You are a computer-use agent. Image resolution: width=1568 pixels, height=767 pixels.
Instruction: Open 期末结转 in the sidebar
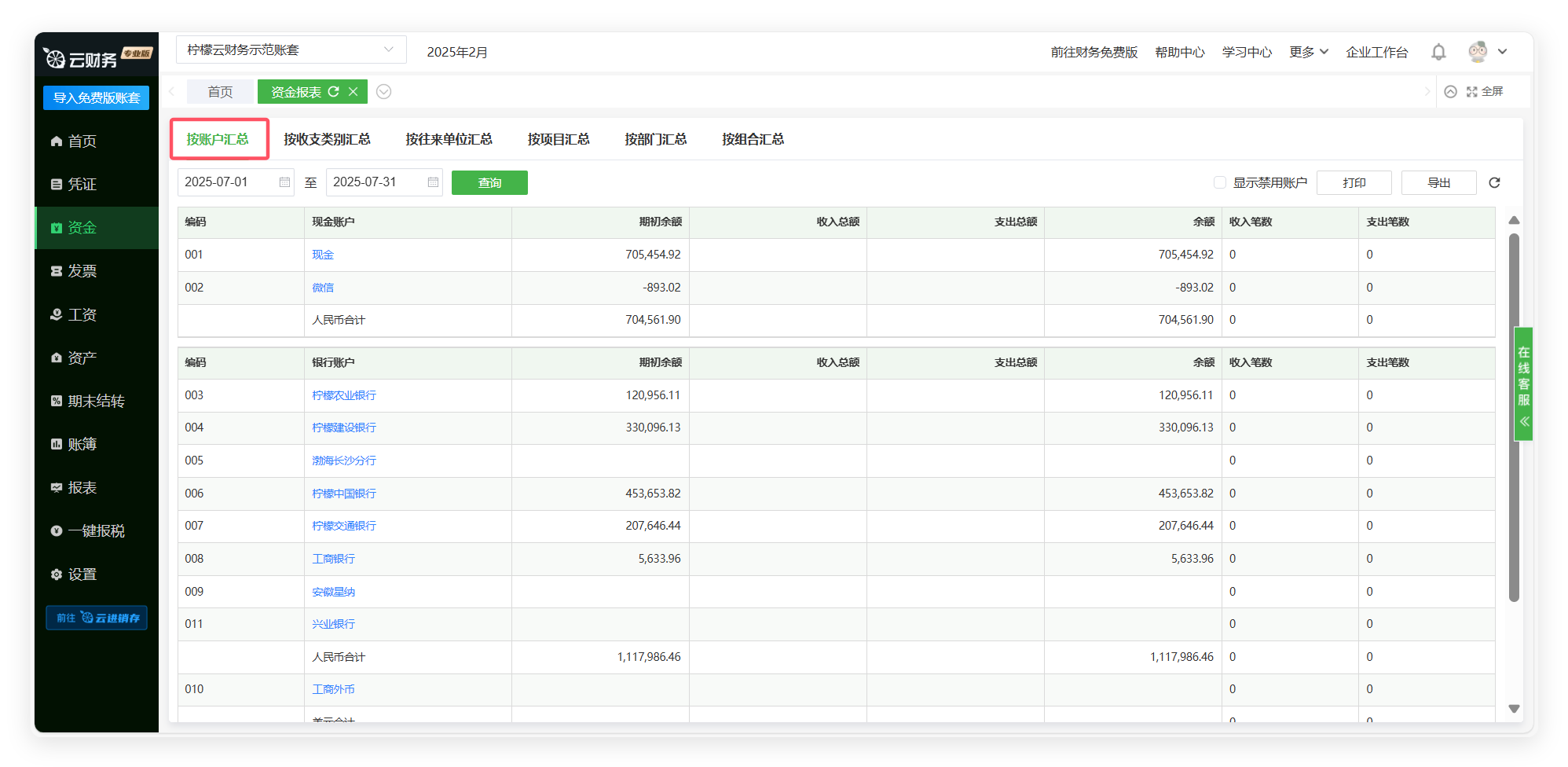click(x=96, y=401)
